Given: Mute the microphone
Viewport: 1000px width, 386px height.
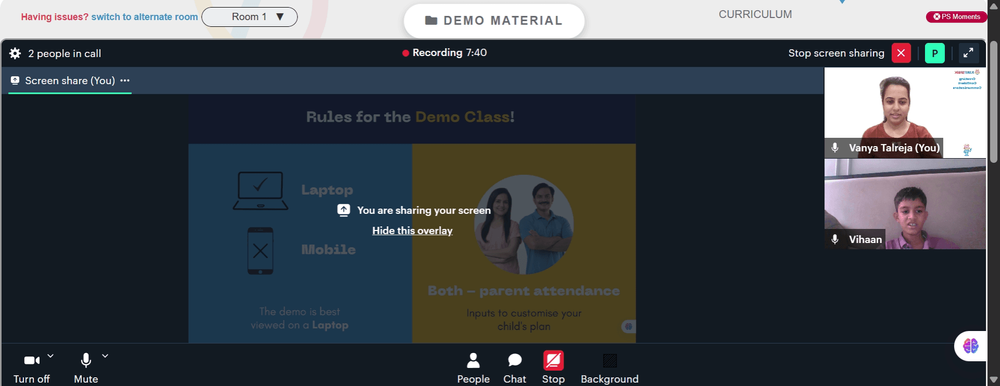Looking at the screenshot, I should coord(85,368).
